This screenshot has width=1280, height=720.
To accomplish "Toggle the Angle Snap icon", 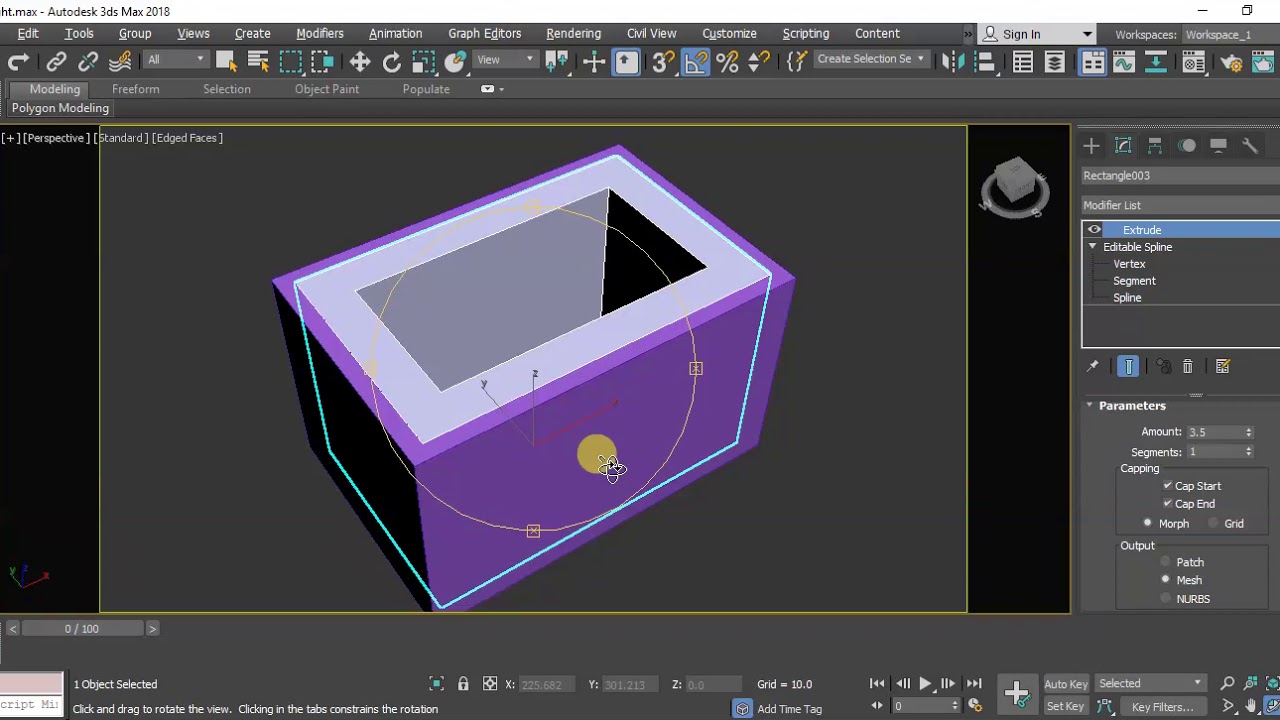I will (x=695, y=62).
